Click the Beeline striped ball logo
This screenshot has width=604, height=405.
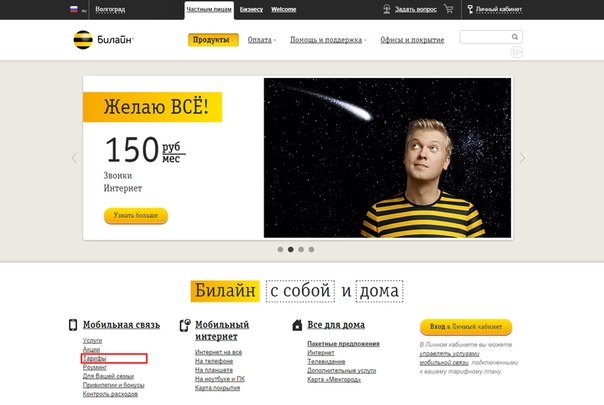(83, 40)
